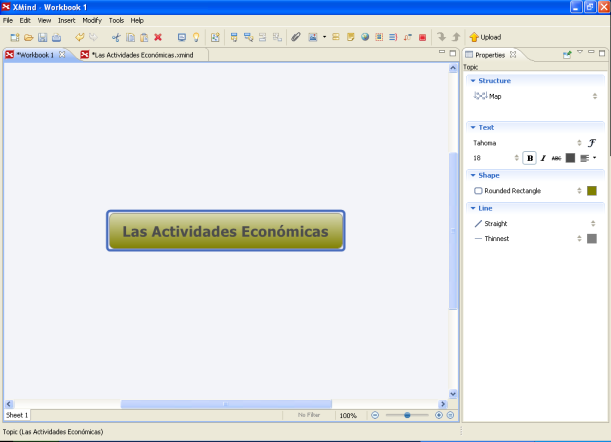Insert a topic with the Topic icon
Viewport: 611px width, 442px height.
pyautogui.click(x=234, y=37)
